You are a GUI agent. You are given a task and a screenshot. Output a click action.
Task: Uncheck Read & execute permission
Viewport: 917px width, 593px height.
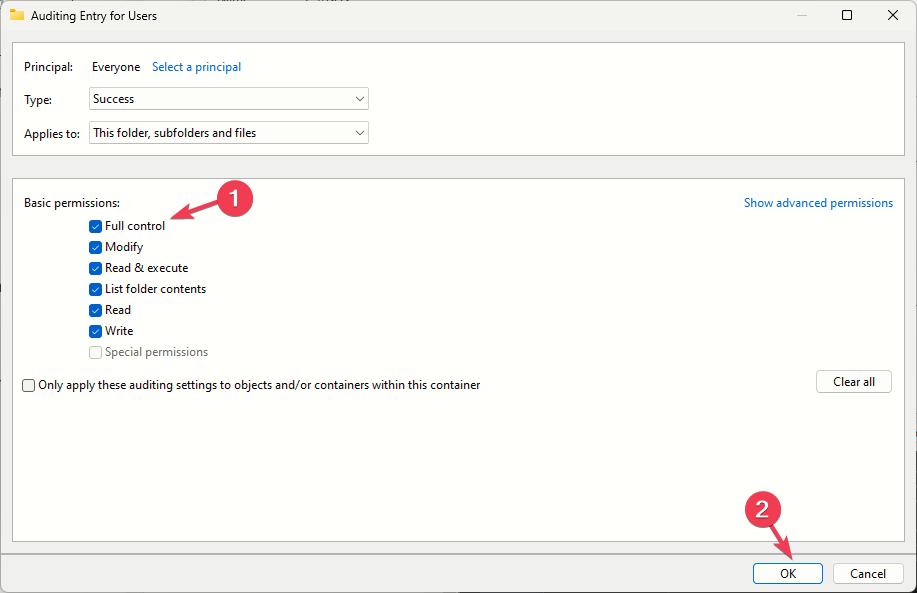(95, 268)
